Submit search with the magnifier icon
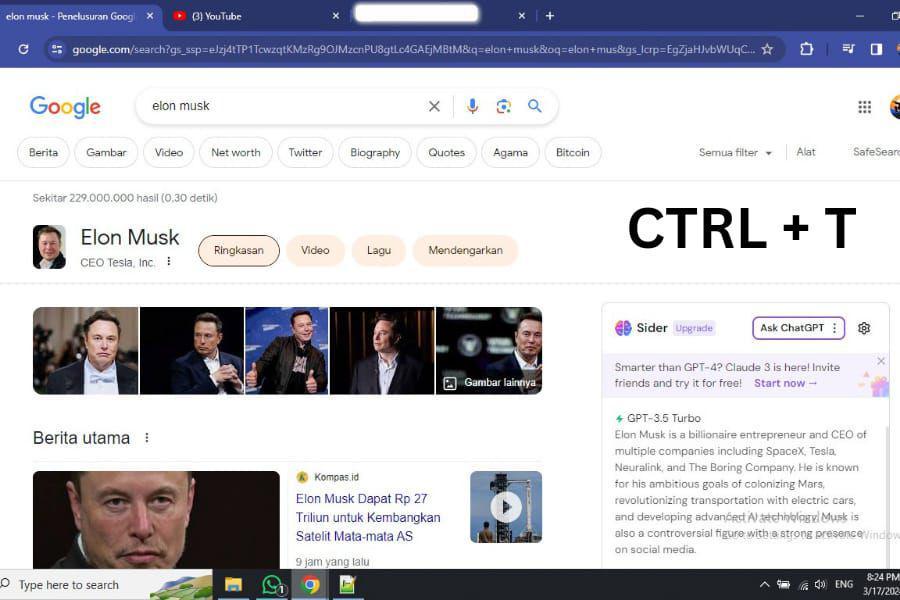The image size is (900, 600). pyautogui.click(x=535, y=106)
